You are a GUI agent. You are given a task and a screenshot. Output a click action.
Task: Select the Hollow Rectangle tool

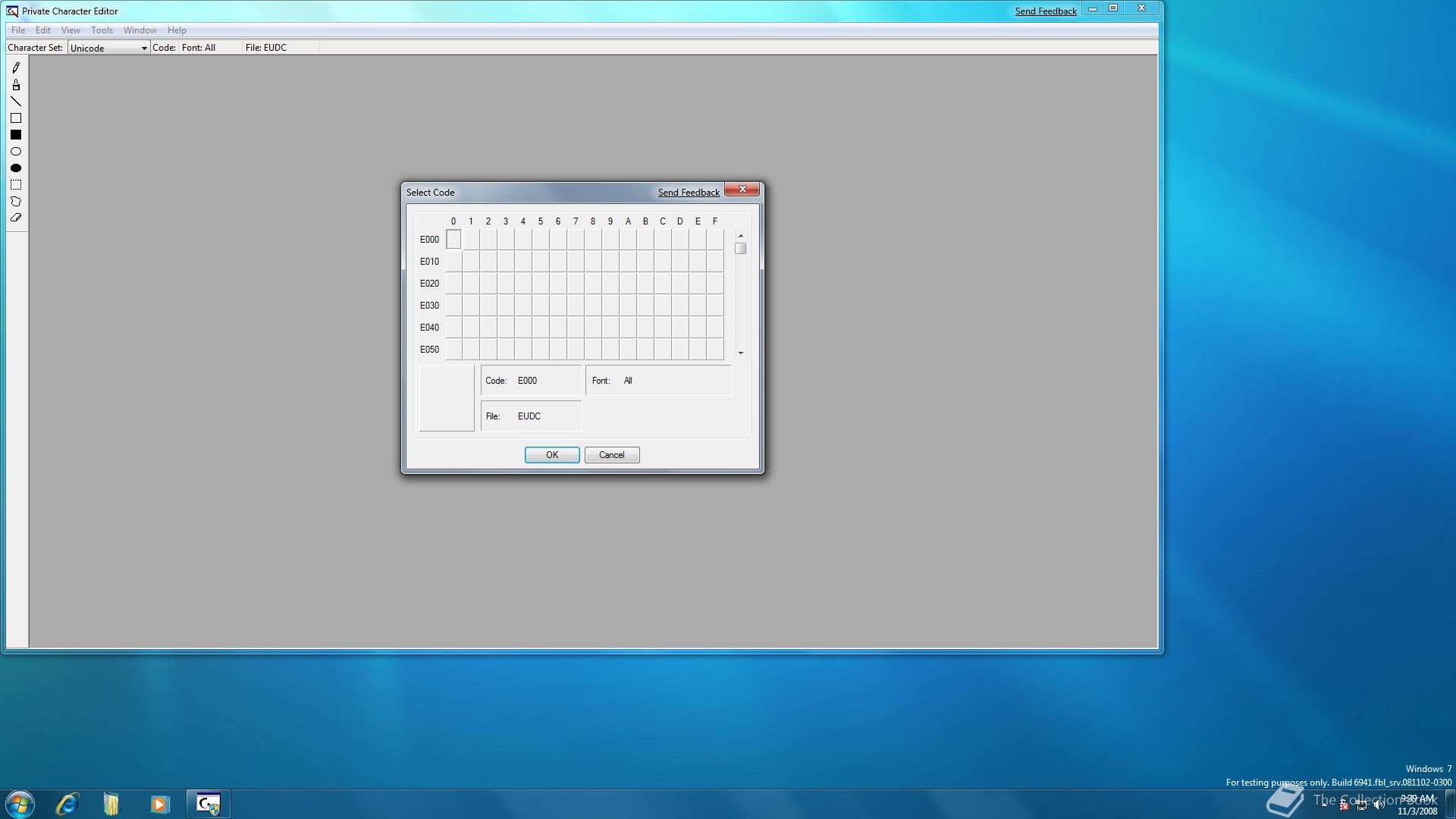click(x=16, y=118)
